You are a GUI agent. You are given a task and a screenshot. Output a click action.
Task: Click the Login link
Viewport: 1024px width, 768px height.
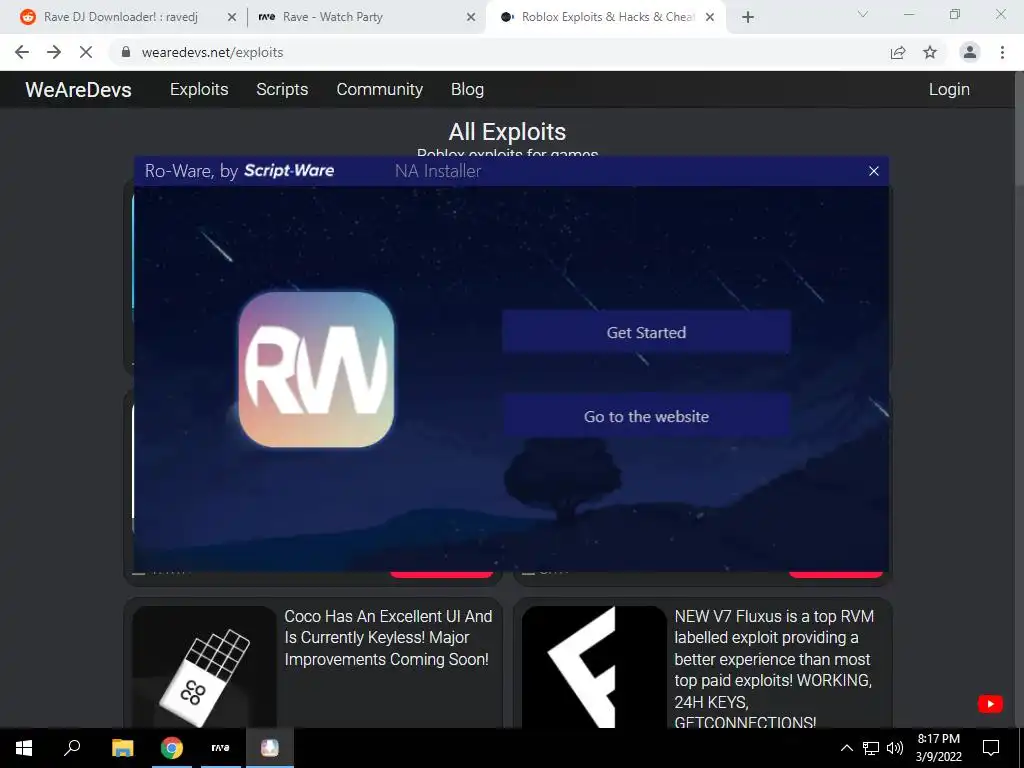pyautogui.click(x=949, y=89)
